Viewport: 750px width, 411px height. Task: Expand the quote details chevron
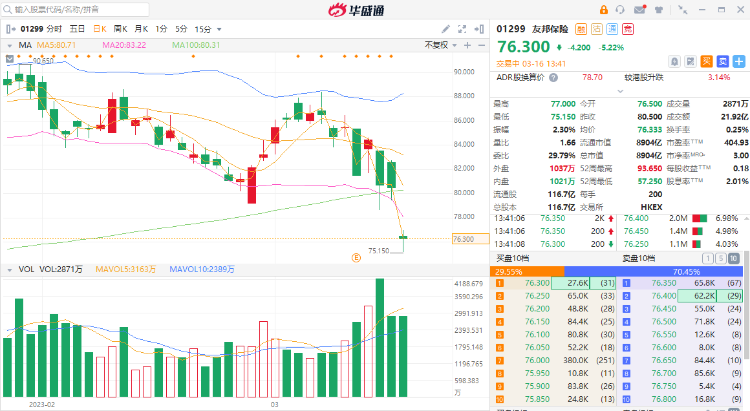(x=620, y=91)
